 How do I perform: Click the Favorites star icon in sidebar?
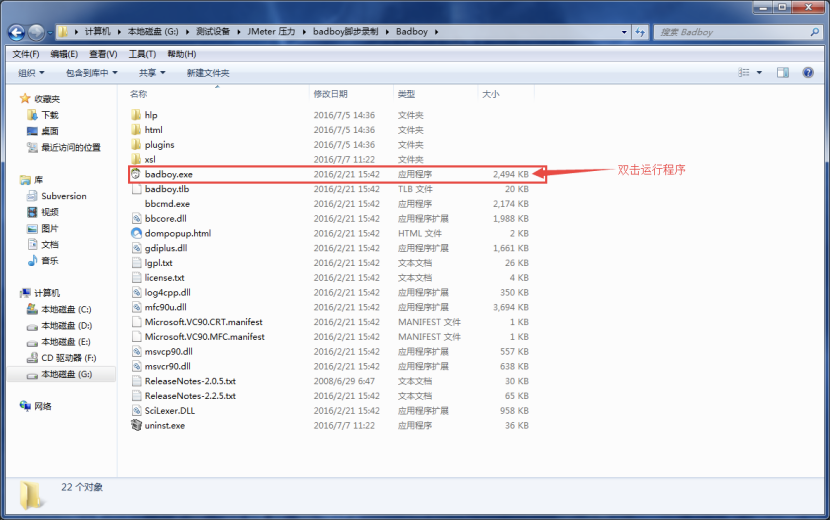point(24,98)
